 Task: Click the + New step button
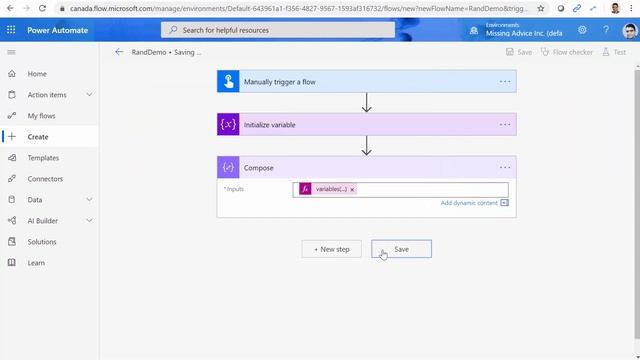pyautogui.click(x=331, y=249)
